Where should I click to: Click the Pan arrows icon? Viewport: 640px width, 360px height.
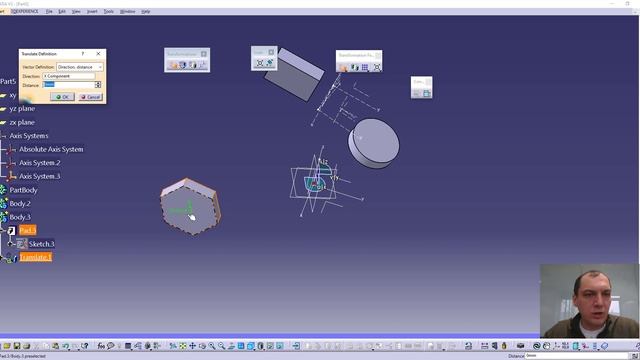(192, 346)
